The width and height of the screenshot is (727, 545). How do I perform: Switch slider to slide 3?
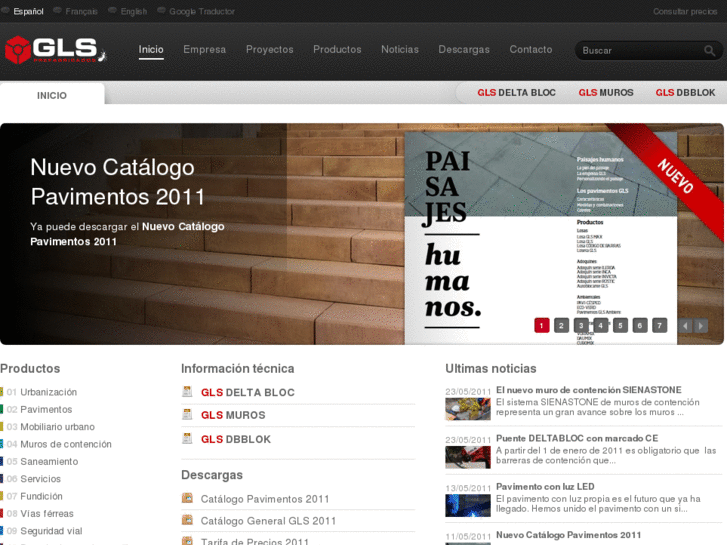click(581, 326)
